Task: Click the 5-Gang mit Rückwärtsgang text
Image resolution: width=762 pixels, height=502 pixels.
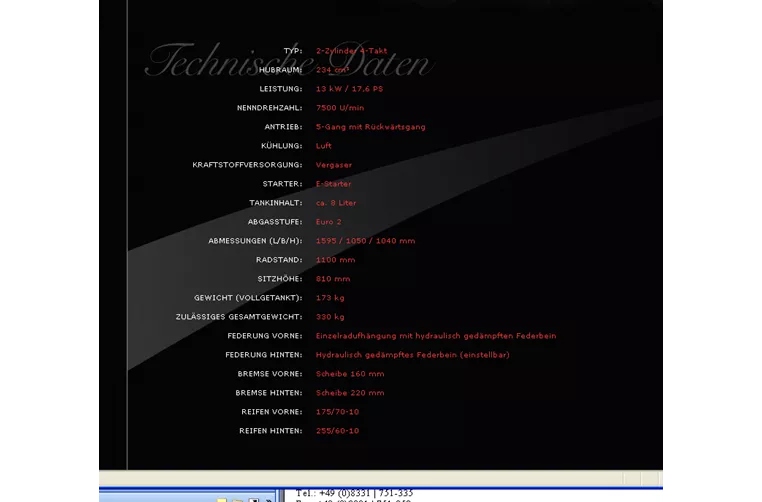Action: (x=370, y=127)
